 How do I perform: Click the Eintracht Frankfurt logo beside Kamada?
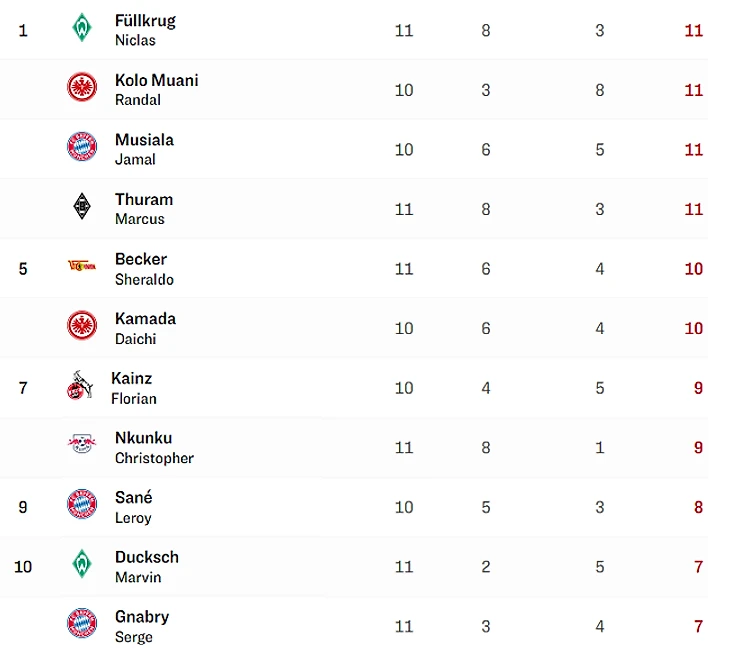click(x=81, y=326)
